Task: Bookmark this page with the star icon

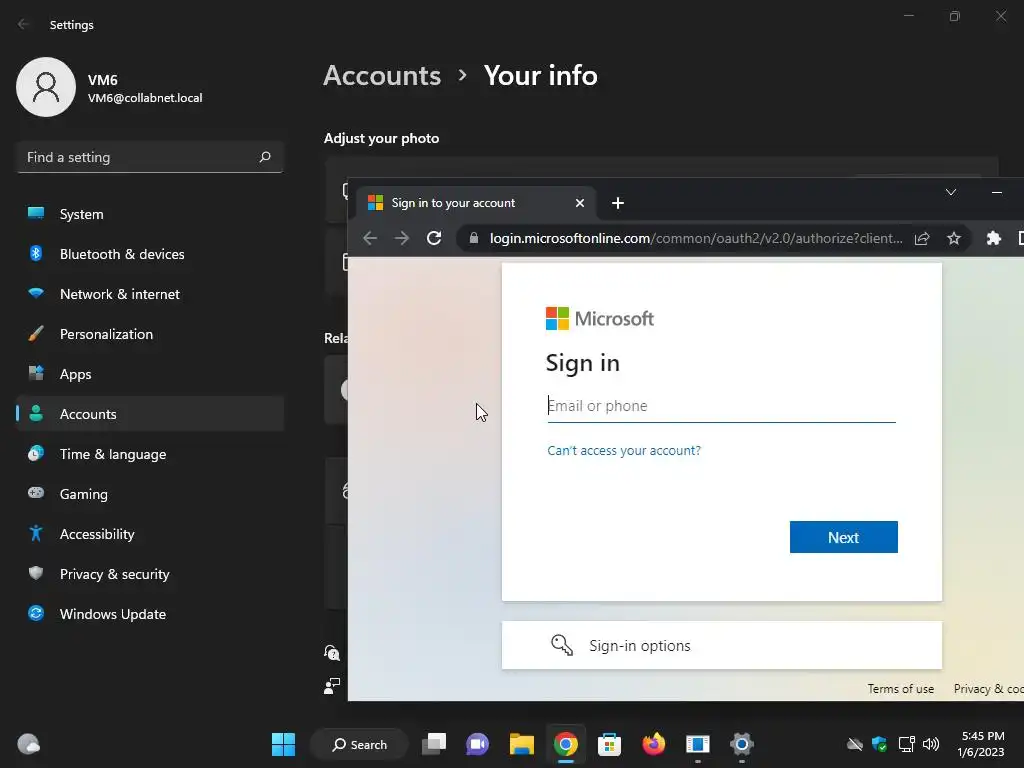Action: (953, 238)
